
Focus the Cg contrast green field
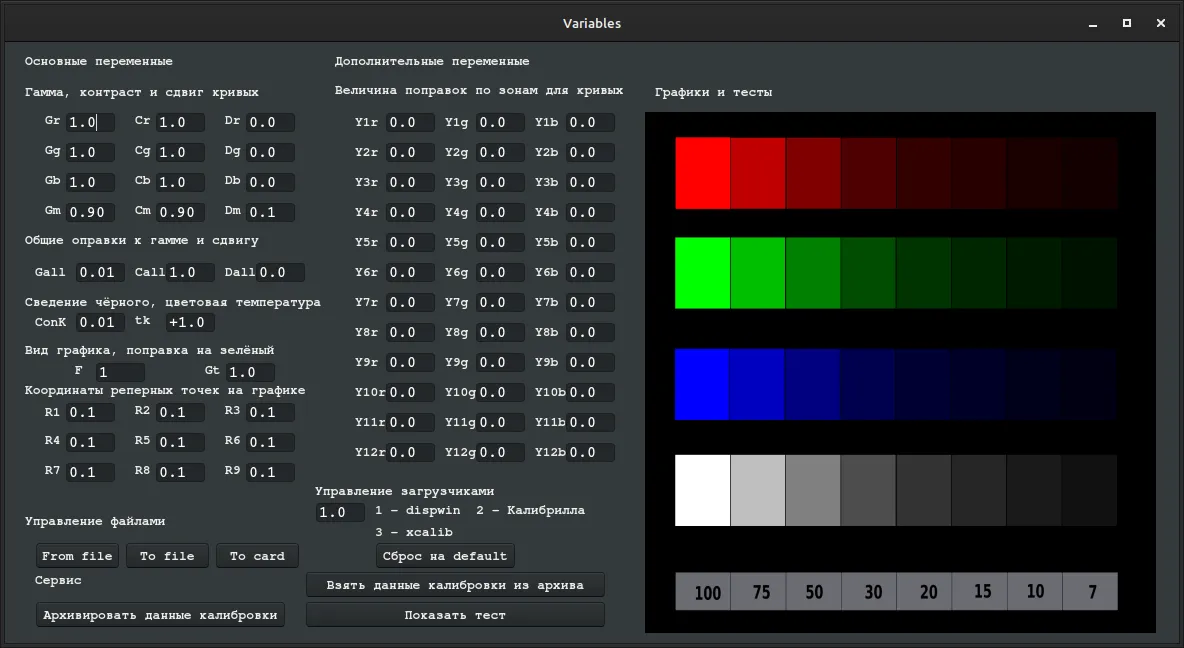[180, 153]
